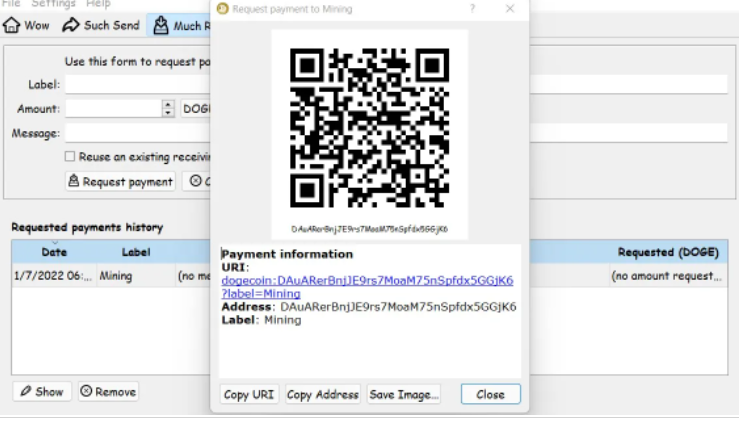Select the Much Receive tab

(x=181, y=25)
